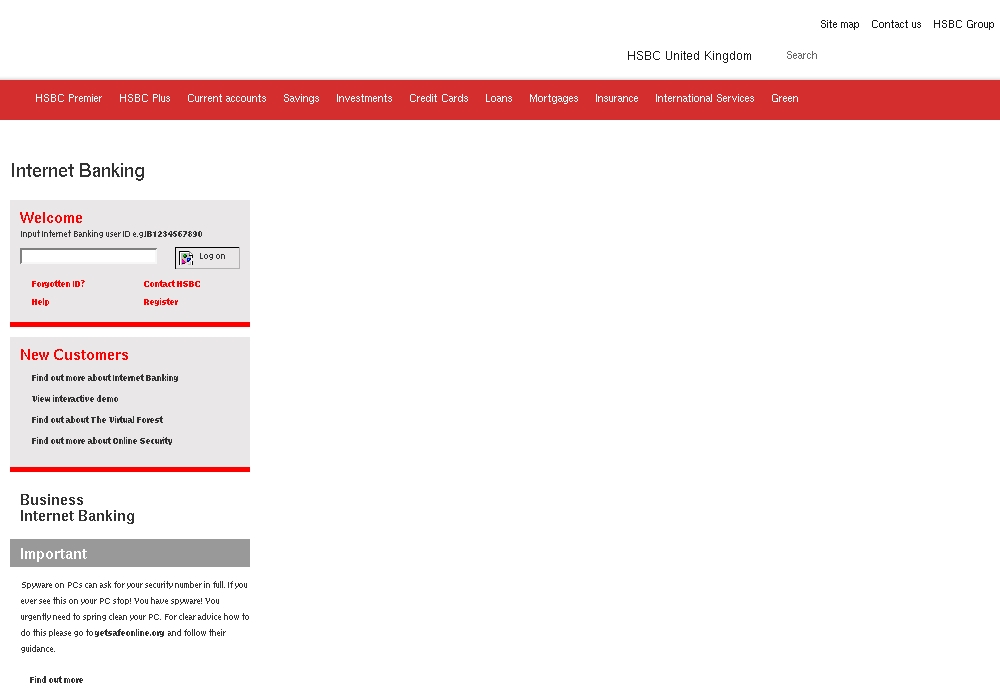Screen dimensions: 1000x698
Task: Open Investments in the navigation bar
Action: (x=364, y=98)
